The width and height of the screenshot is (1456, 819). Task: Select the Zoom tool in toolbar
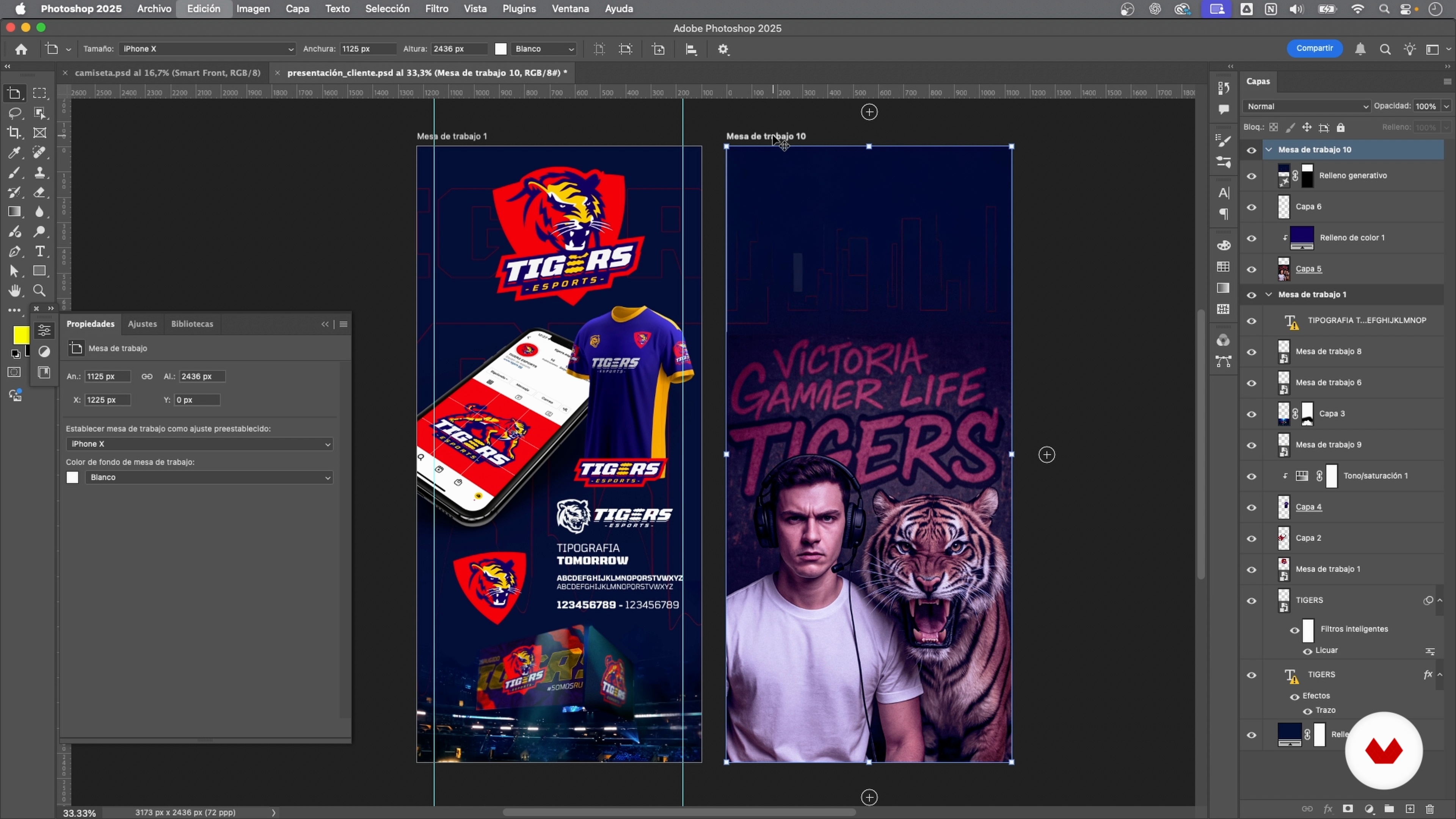(x=39, y=290)
